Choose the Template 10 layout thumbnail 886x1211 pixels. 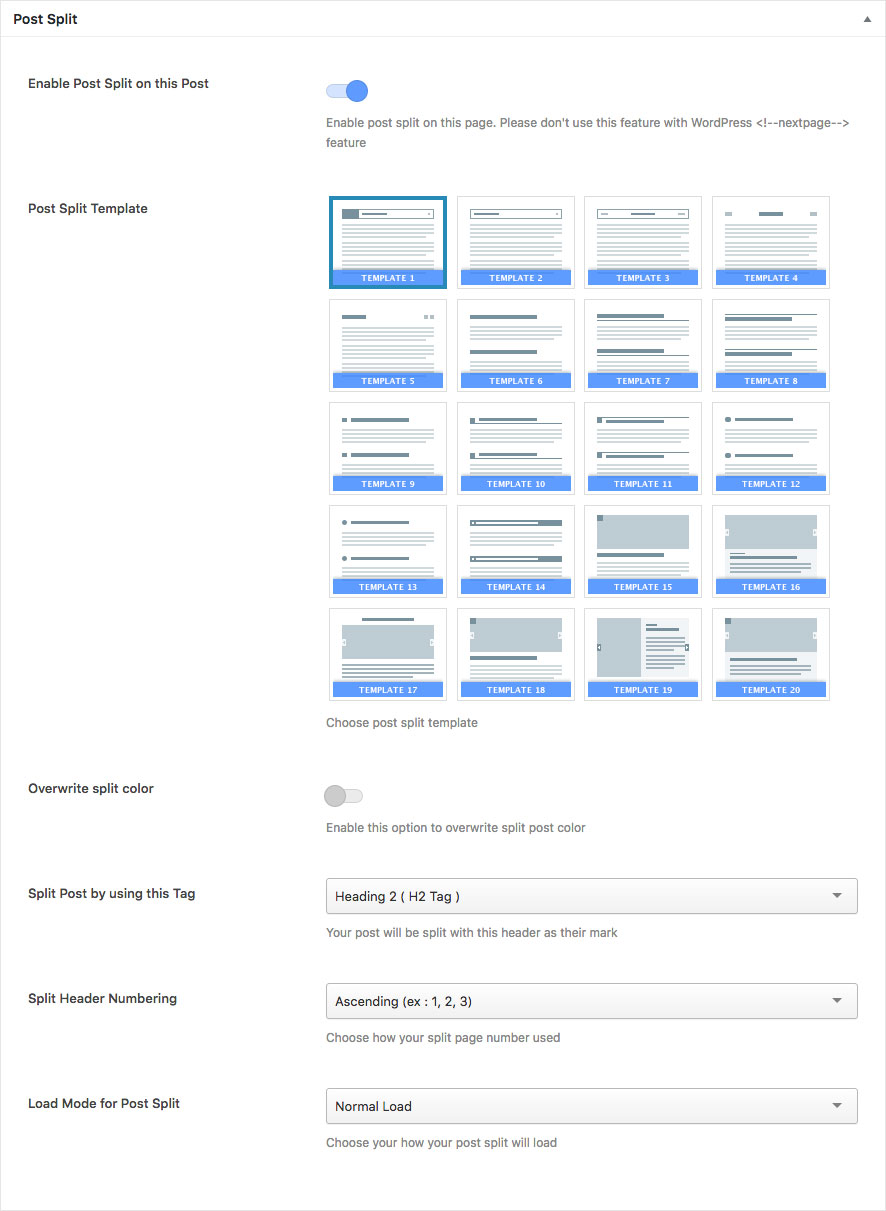516,448
